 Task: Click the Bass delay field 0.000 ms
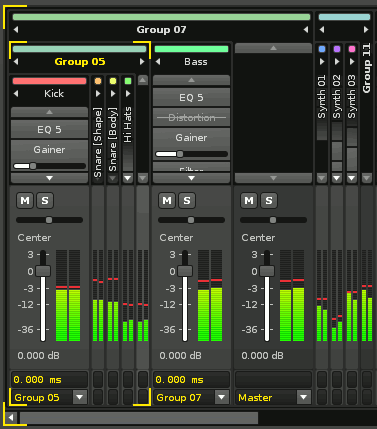tap(191, 380)
